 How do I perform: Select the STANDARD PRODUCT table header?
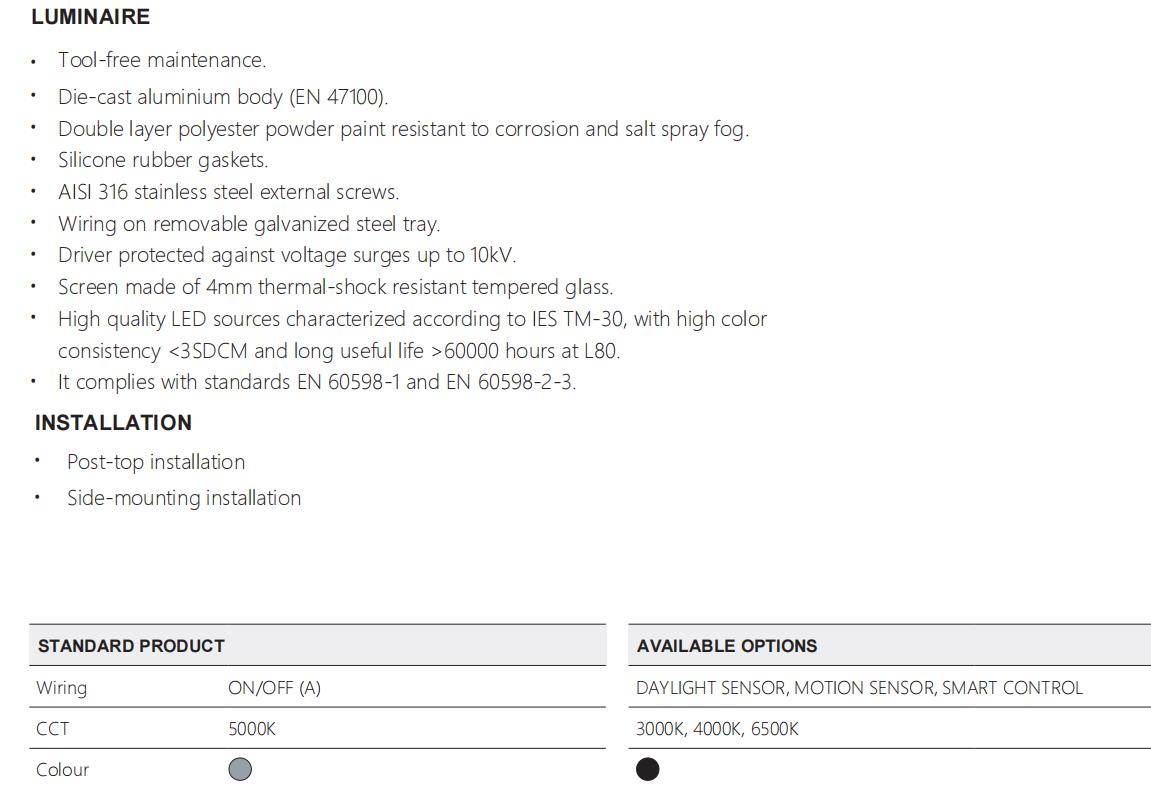tap(131, 646)
